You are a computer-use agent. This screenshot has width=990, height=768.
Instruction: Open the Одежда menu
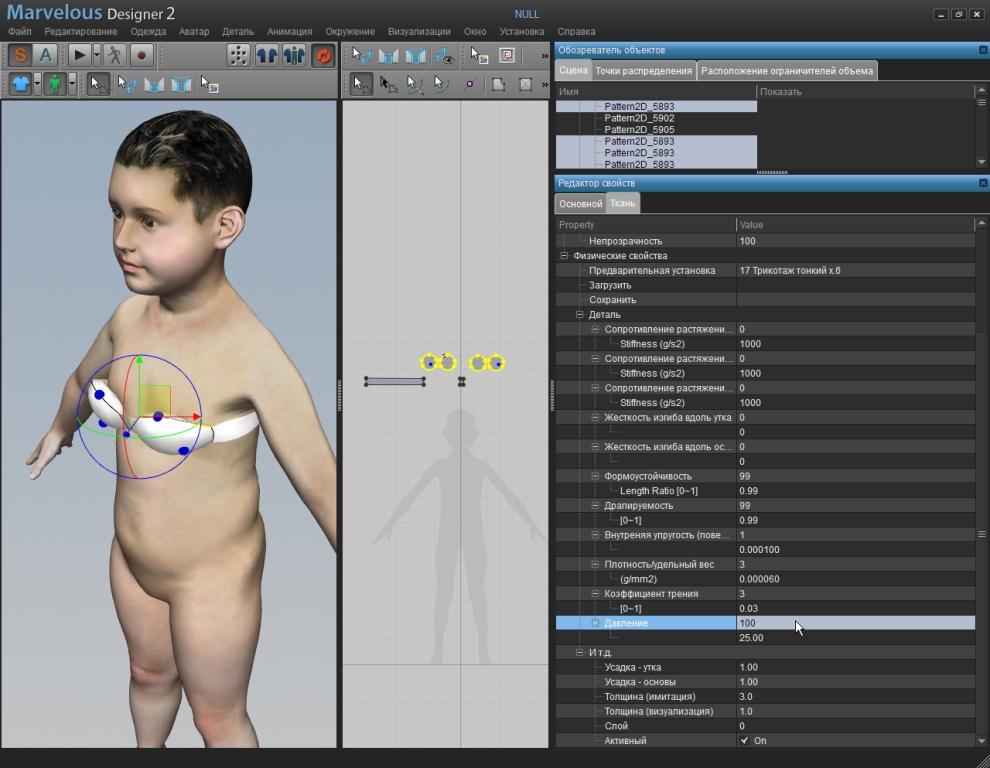click(148, 31)
